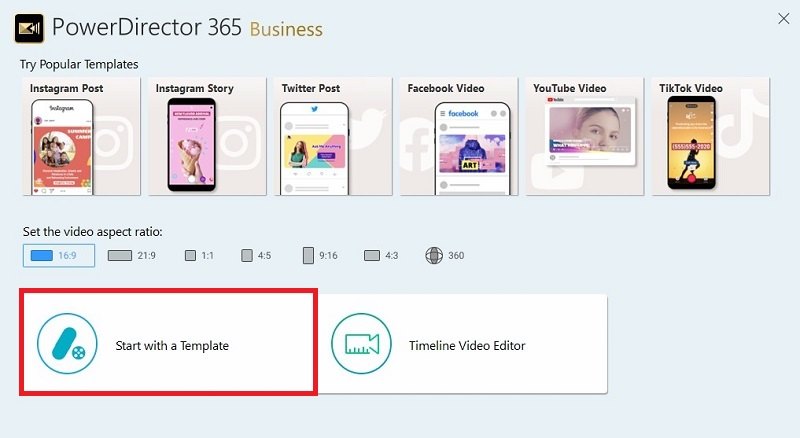Select the 16:9 aspect ratio
The height and width of the screenshot is (438, 800).
59,255
